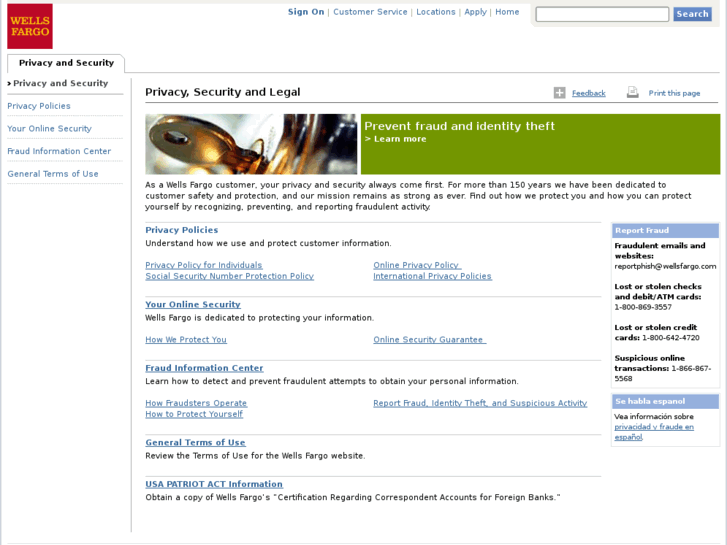Open Online Security Guarantee link
This screenshot has height=545, width=727.
point(428,340)
